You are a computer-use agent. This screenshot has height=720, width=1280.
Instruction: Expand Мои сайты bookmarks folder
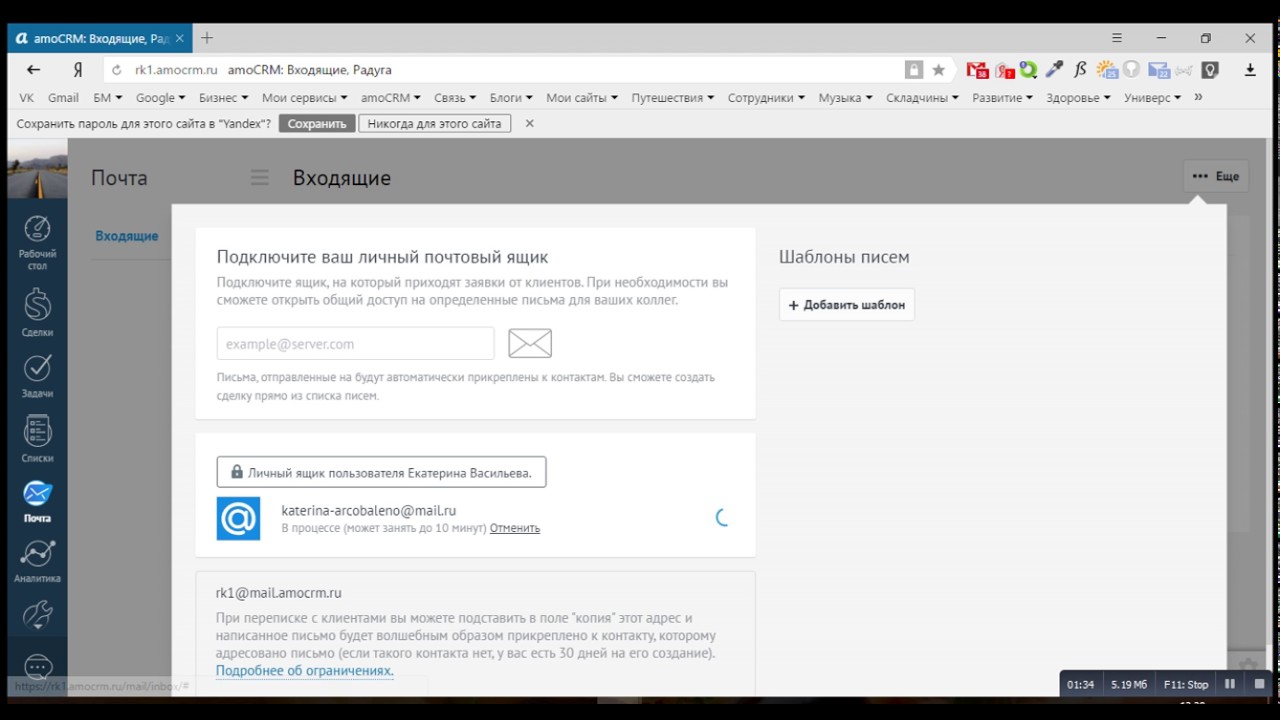pos(582,98)
